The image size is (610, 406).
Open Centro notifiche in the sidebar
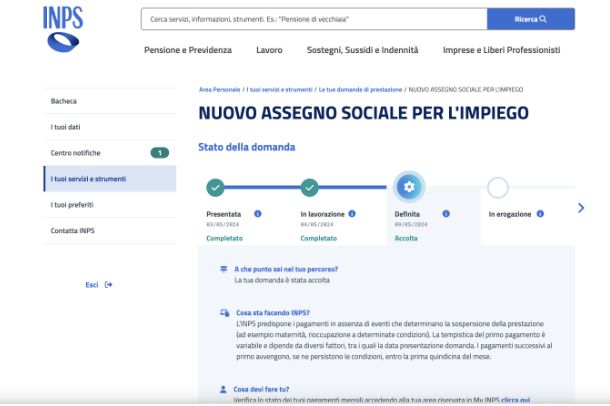[110, 153]
